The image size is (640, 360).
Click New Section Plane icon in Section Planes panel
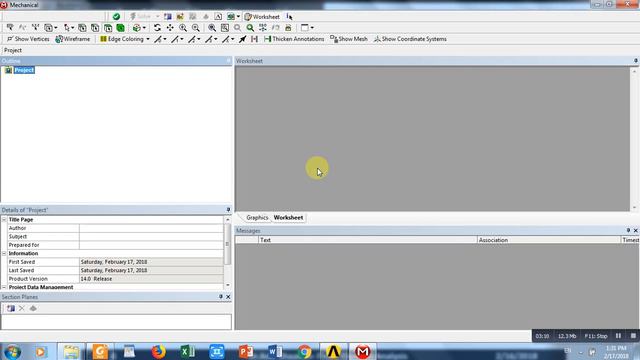click(x=11, y=308)
